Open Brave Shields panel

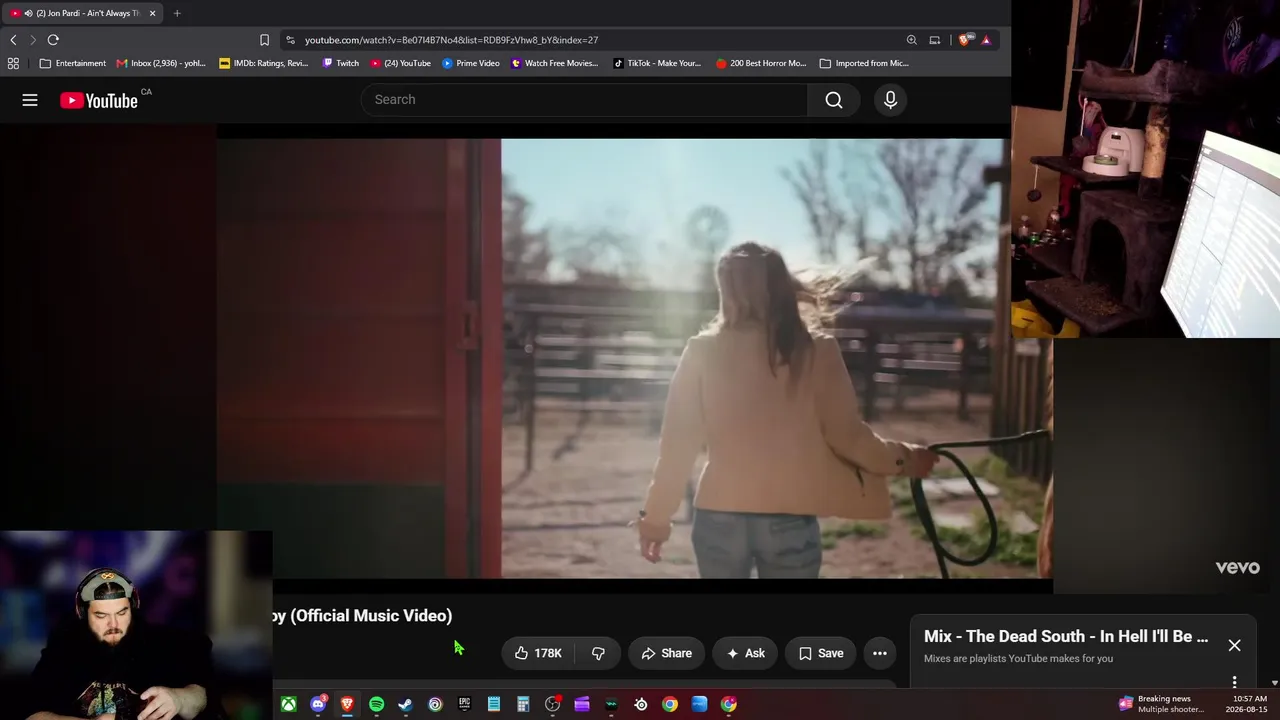(964, 40)
